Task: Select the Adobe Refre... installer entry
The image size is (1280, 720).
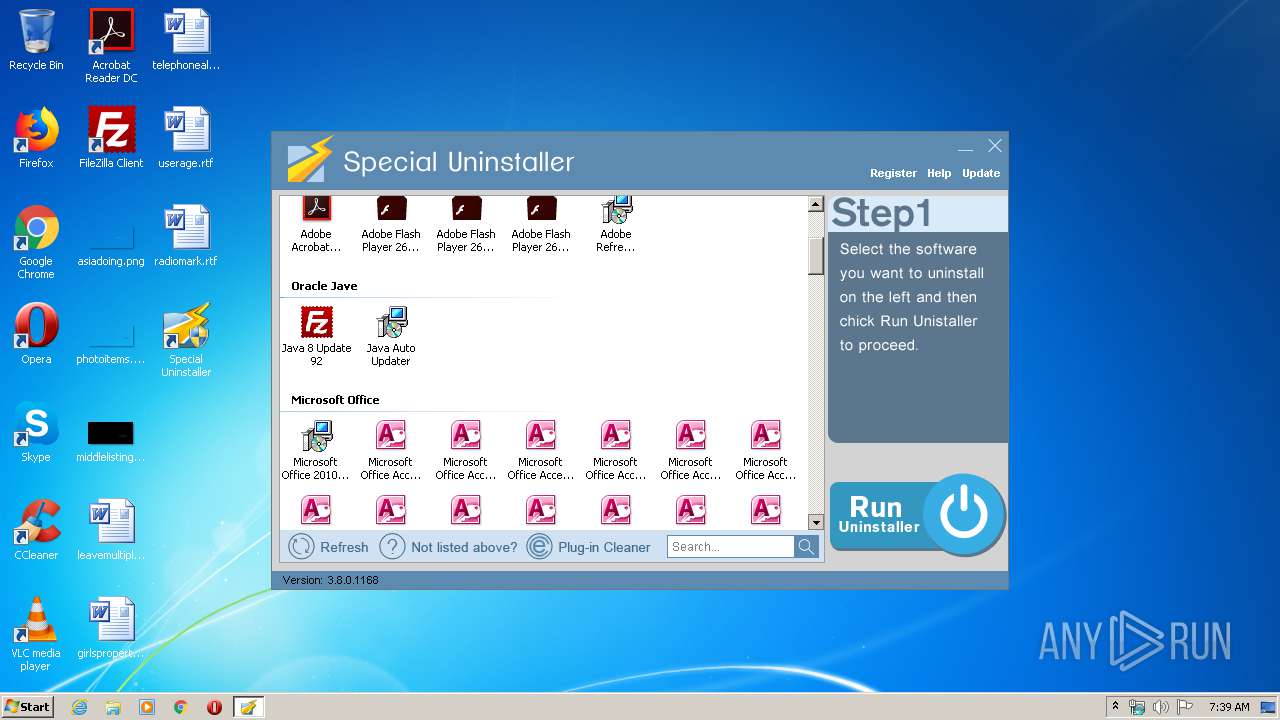Action: click(616, 225)
